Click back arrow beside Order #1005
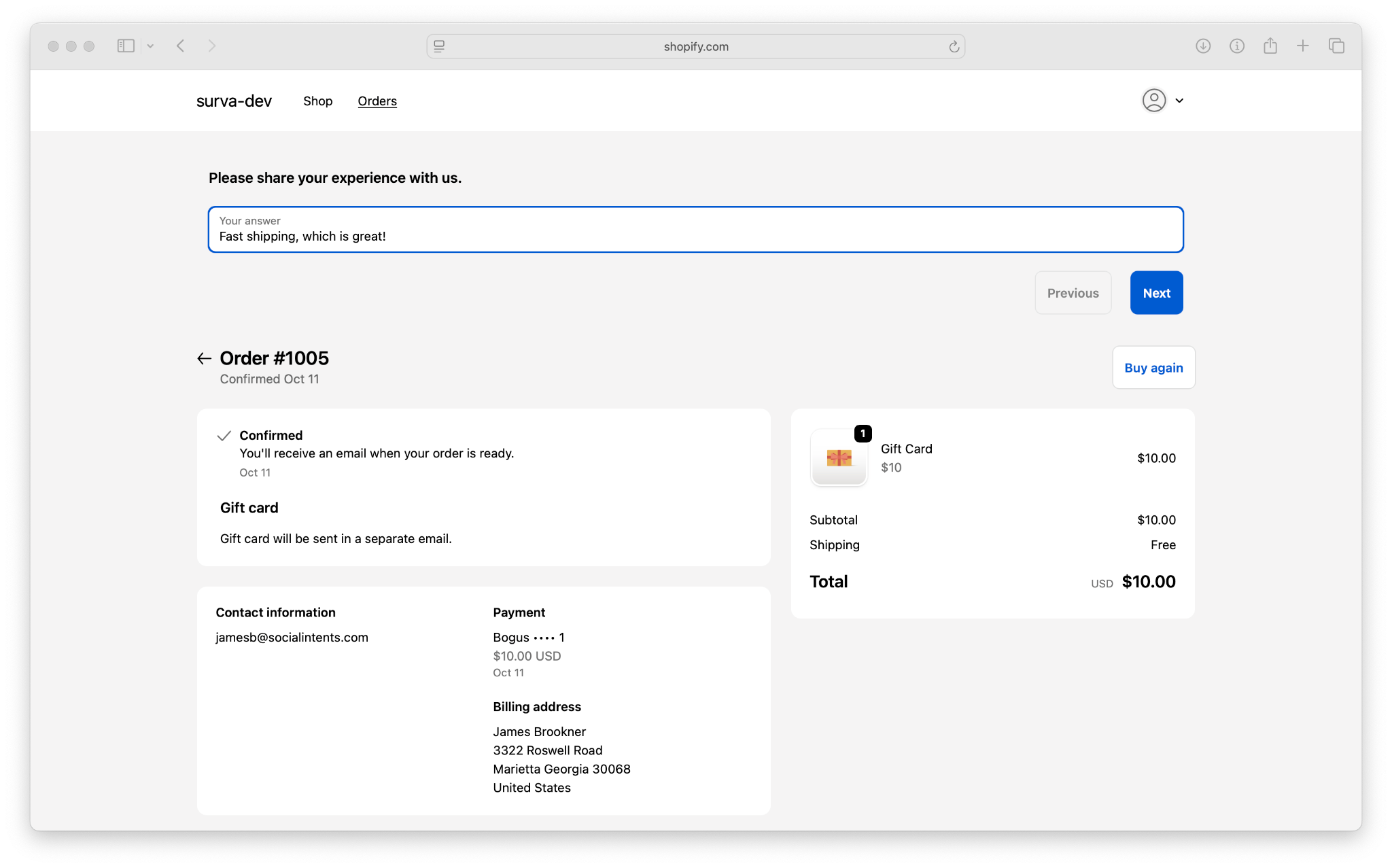The image size is (1392, 868). (204, 358)
